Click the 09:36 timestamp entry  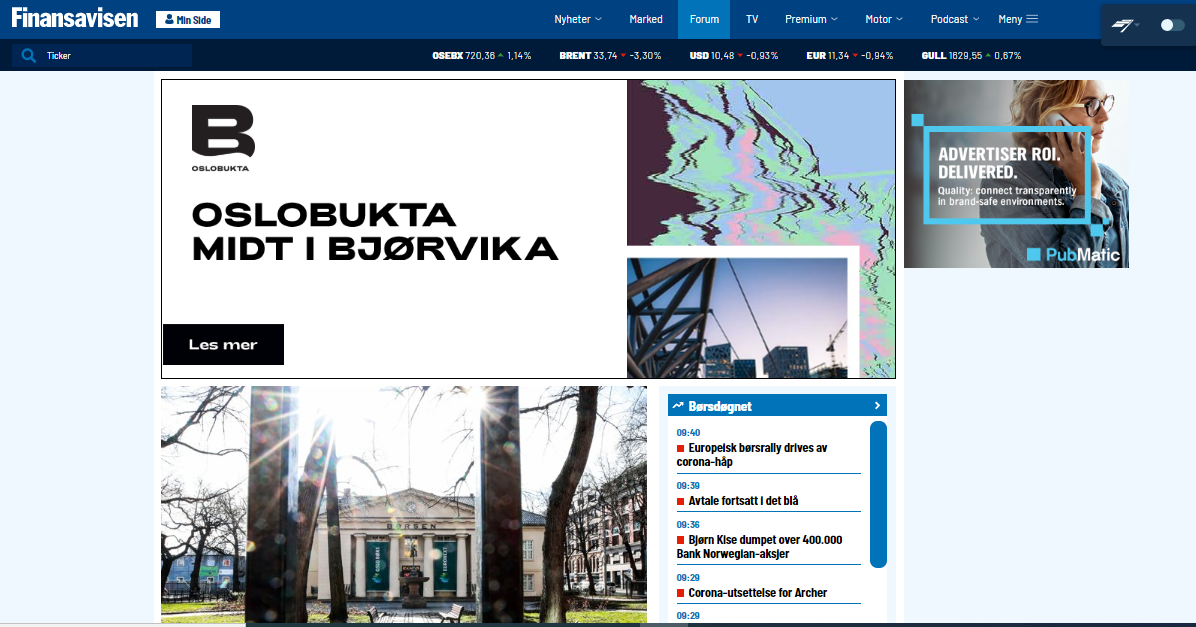[x=688, y=525]
